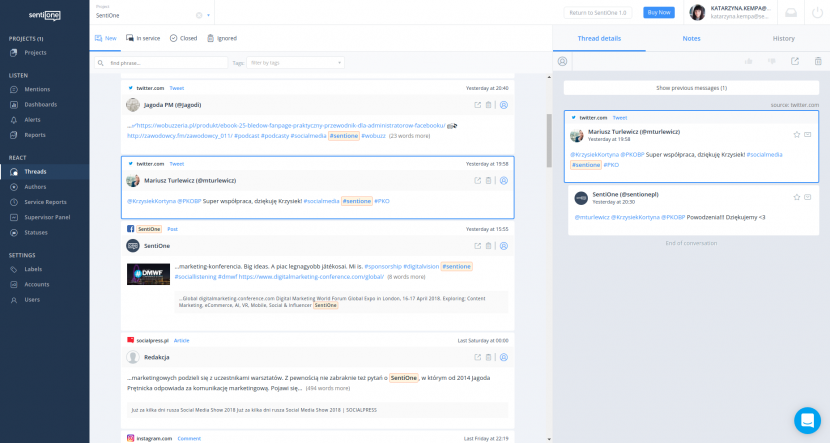Go to Alerts in the Listen menu

(x=34, y=119)
